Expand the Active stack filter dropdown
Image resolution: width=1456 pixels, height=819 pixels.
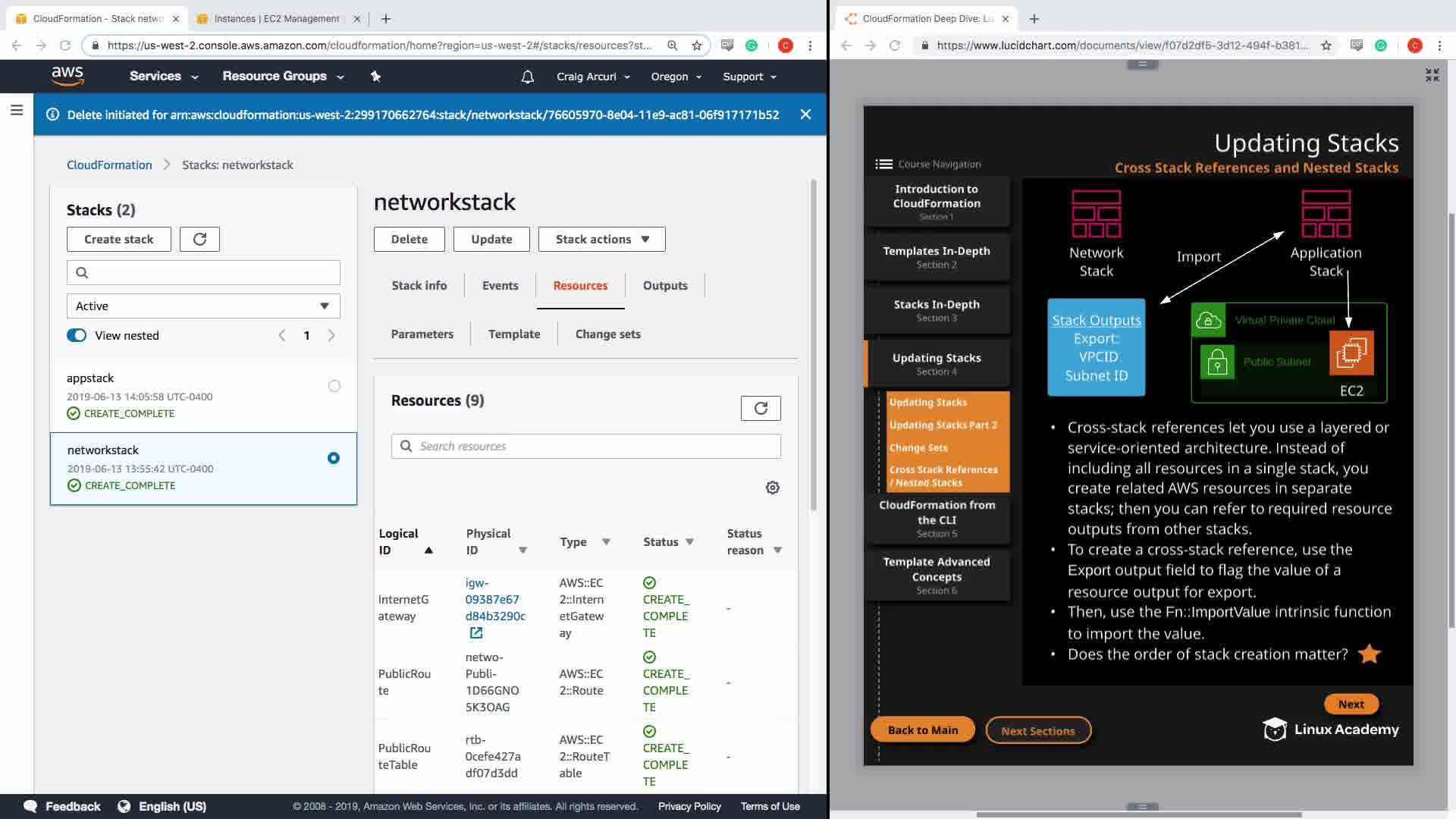click(x=203, y=306)
